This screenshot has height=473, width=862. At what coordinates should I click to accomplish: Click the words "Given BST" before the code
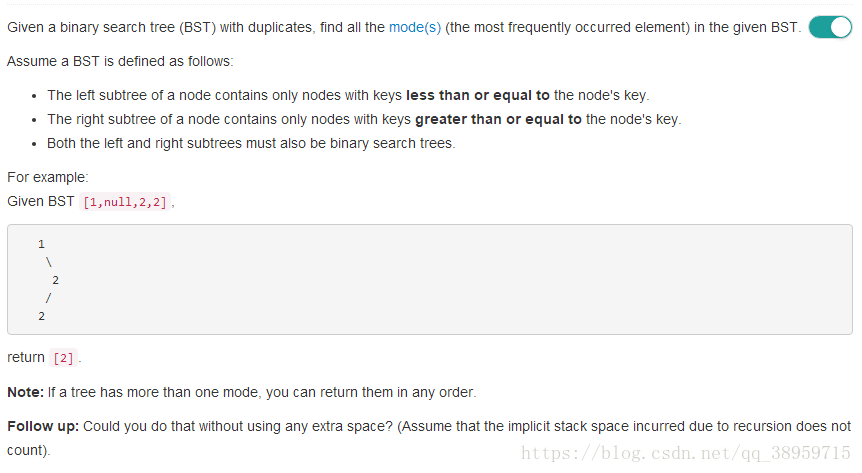point(40,201)
